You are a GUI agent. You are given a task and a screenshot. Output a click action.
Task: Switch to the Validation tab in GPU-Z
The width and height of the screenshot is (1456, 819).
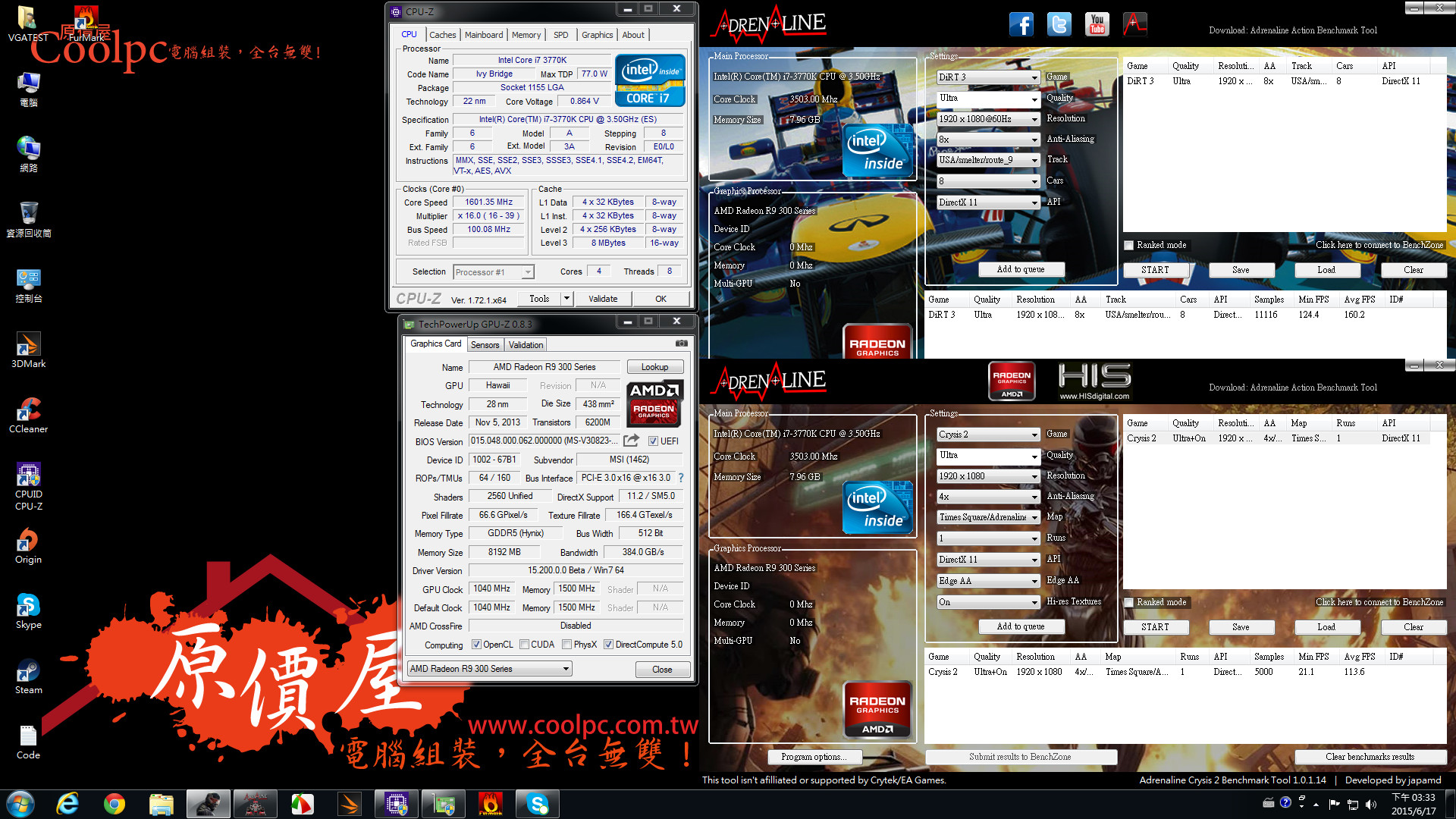[x=526, y=345]
